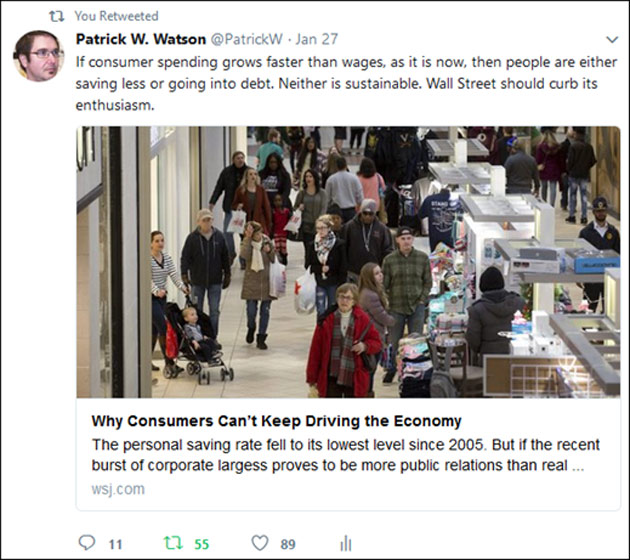Click the retweet count 55
Image resolution: width=630 pixels, height=560 pixels.
point(202,544)
